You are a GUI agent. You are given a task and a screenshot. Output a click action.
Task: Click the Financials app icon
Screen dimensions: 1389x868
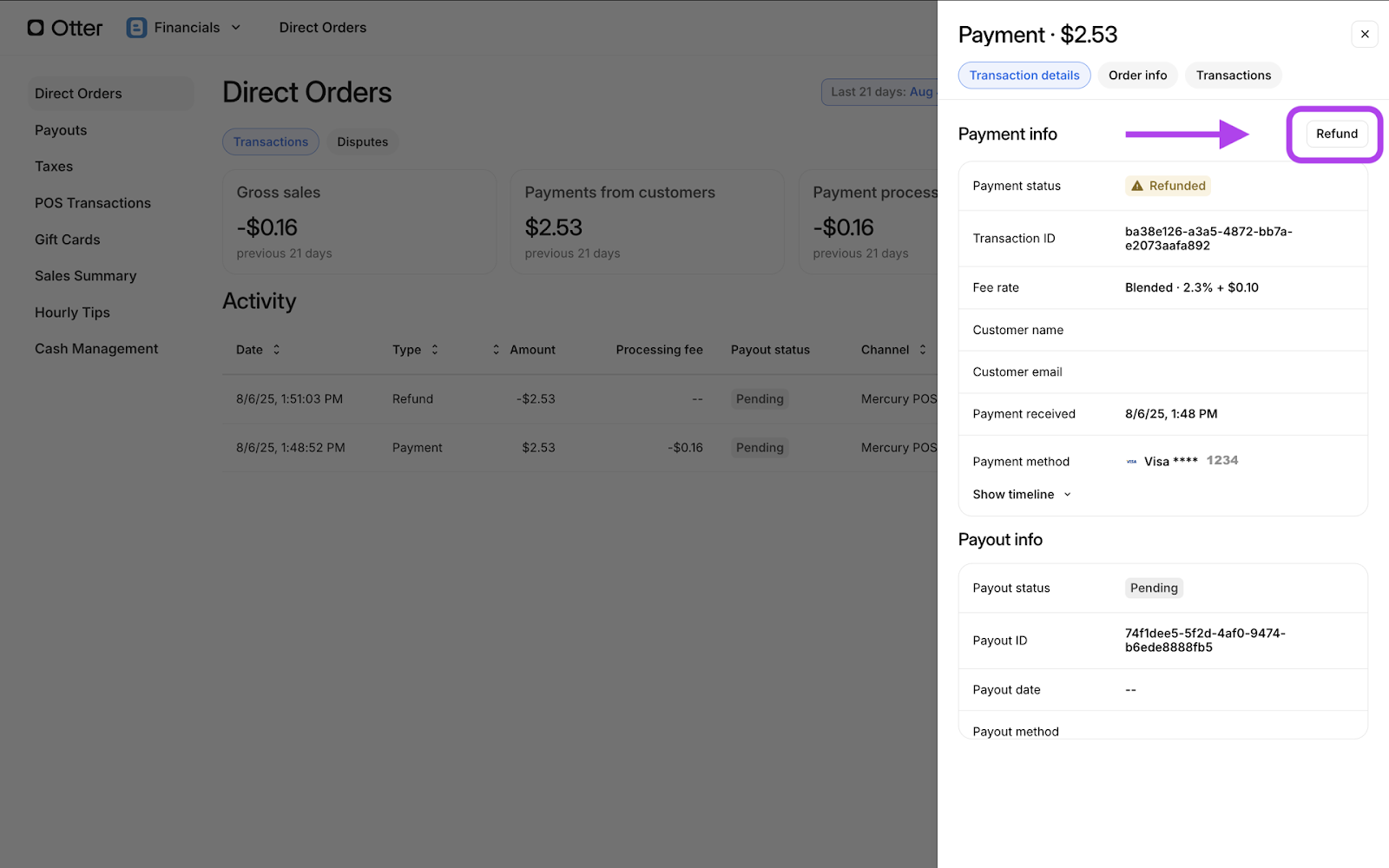pos(136,28)
